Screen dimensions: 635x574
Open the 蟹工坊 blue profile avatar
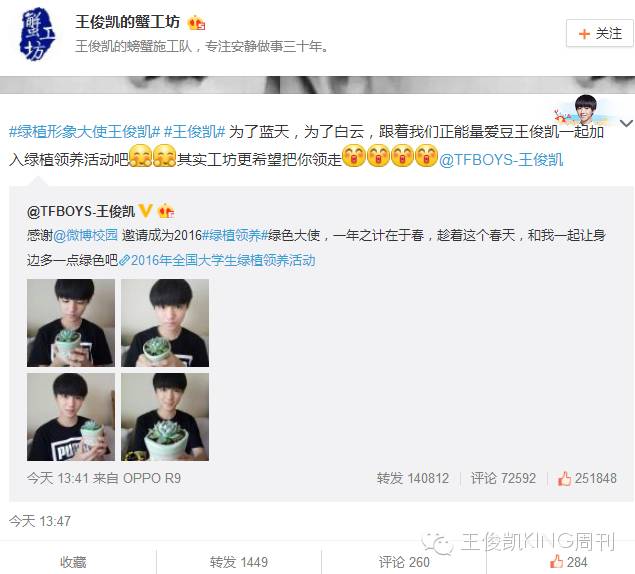coord(37,35)
